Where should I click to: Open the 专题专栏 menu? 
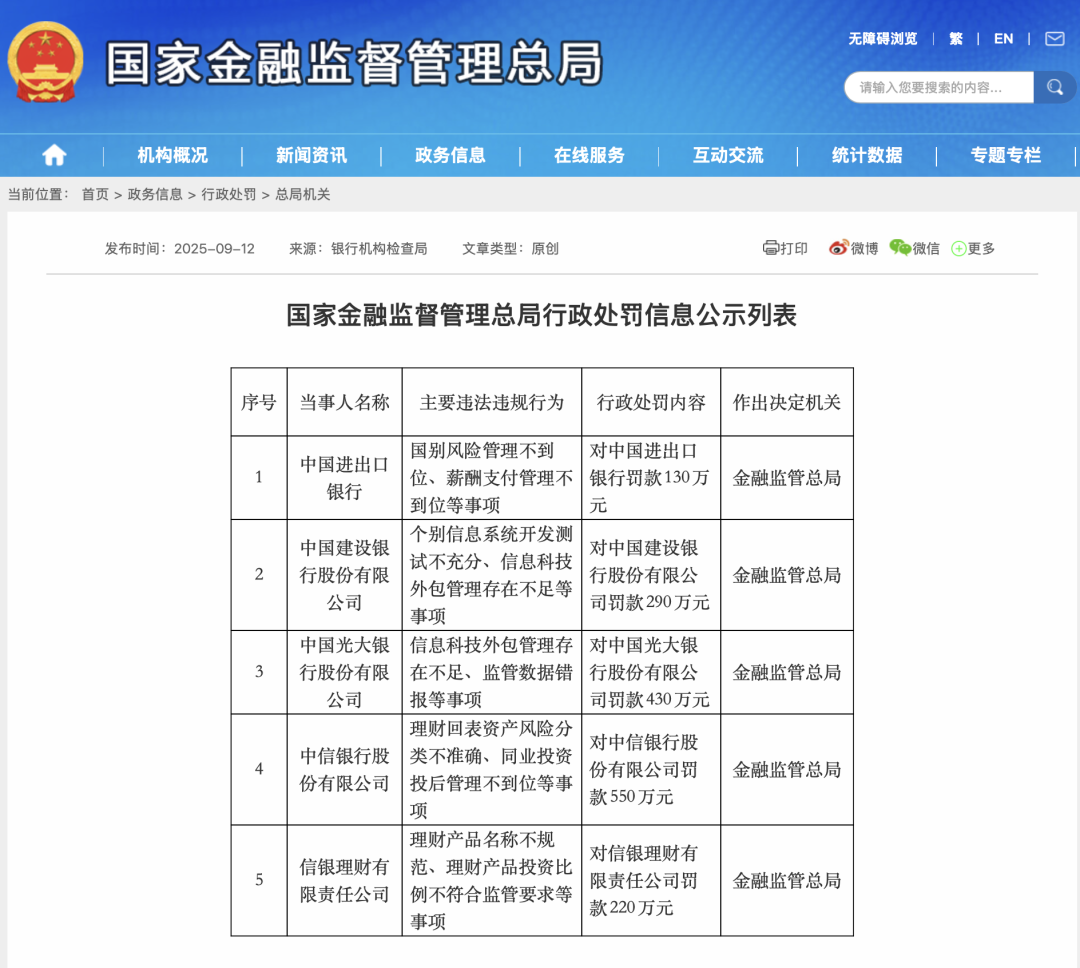1005,155
